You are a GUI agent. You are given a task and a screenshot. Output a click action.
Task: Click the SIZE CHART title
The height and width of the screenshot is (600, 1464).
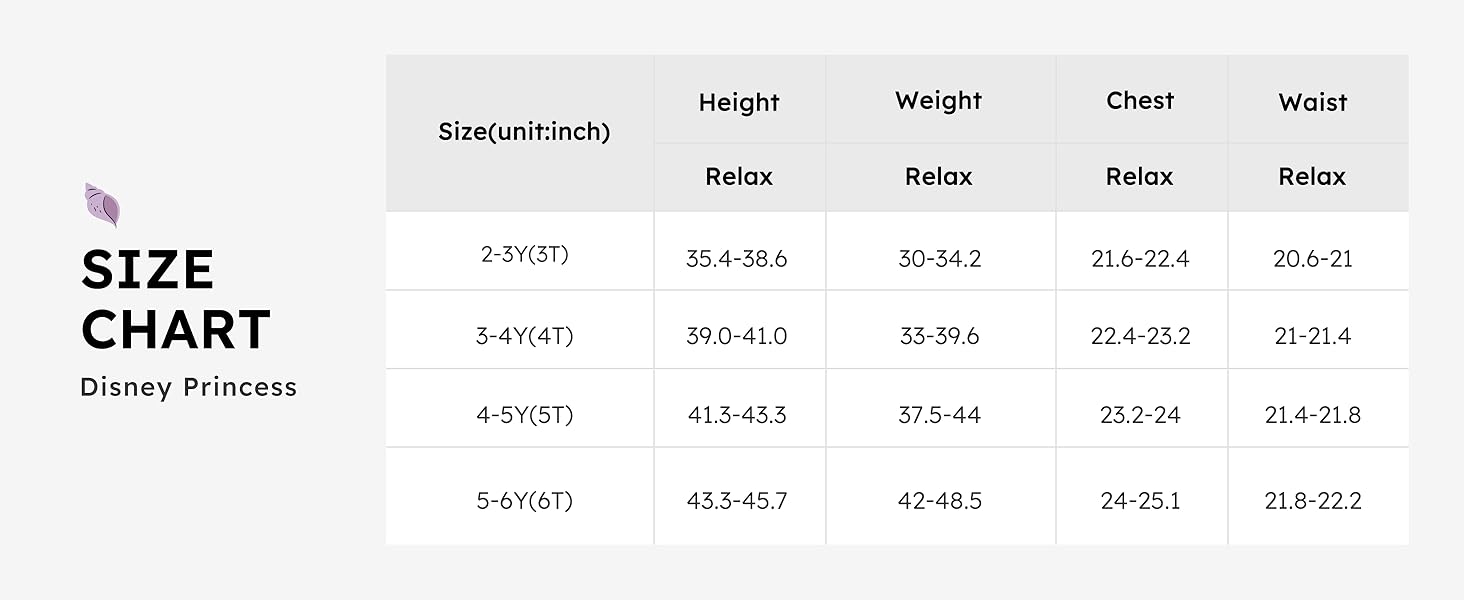pos(176,300)
